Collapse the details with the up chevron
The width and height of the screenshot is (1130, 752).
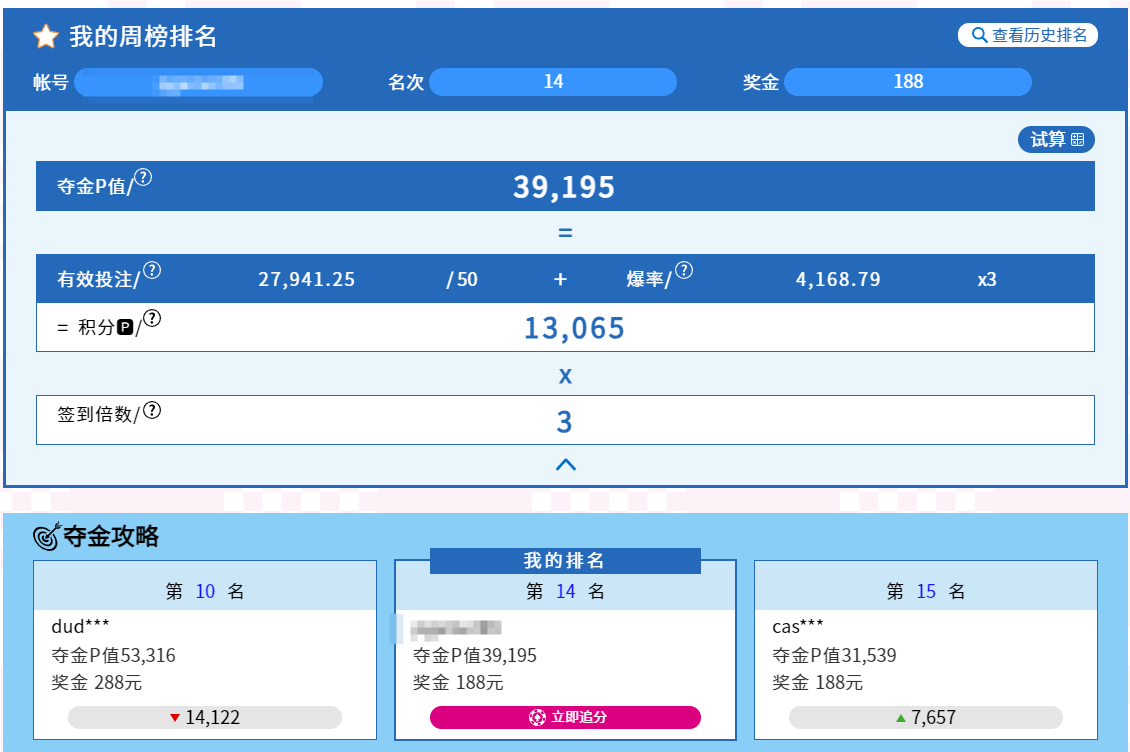pyautogui.click(x=565, y=464)
